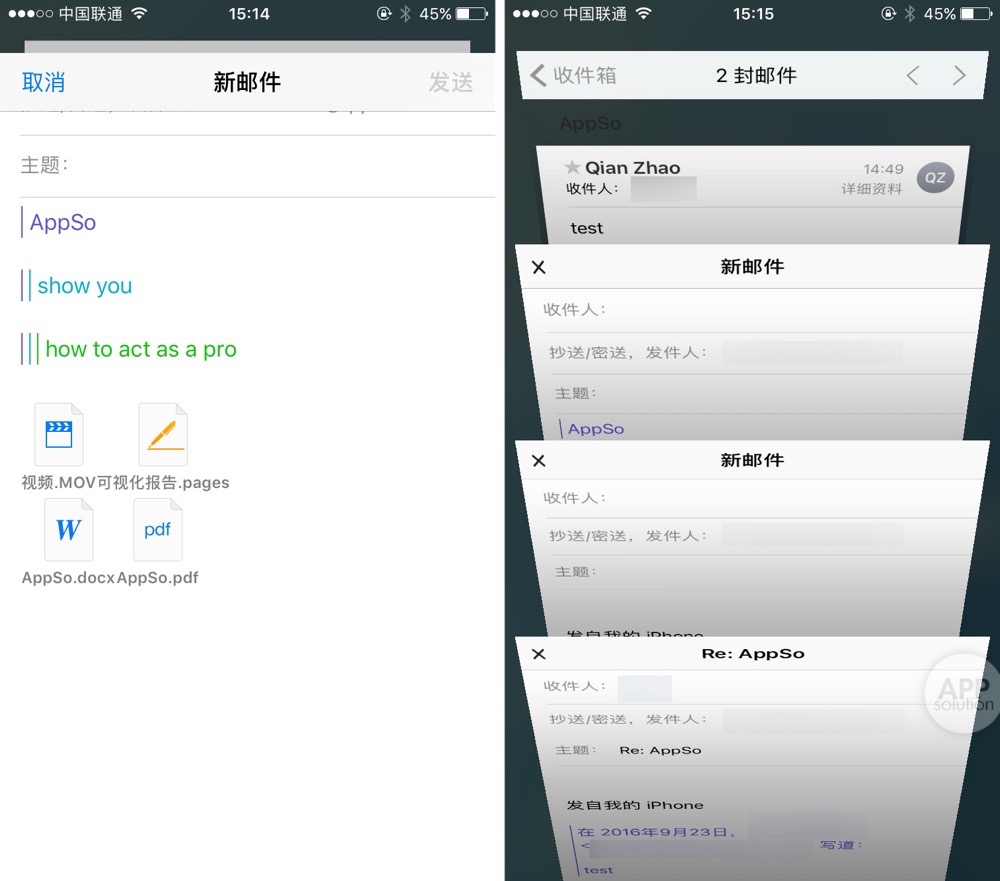Tap the right chevron to view next email
The height and width of the screenshot is (881, 1000).
point(960,75)
